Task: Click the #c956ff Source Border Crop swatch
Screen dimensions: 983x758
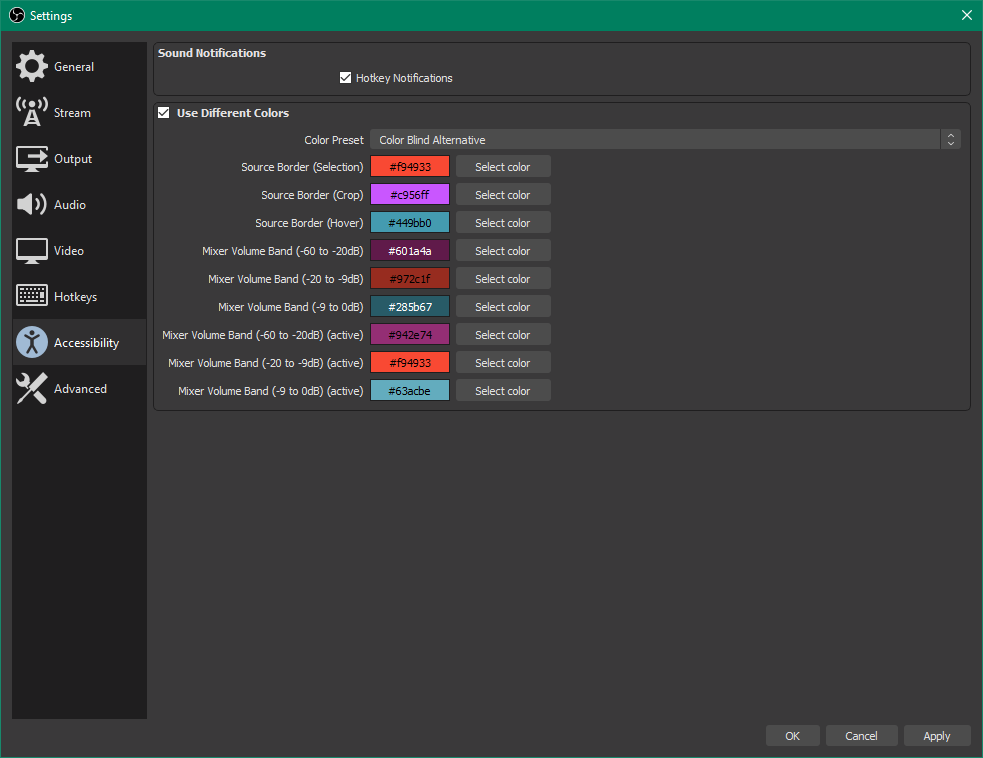Action: [410, 194]
